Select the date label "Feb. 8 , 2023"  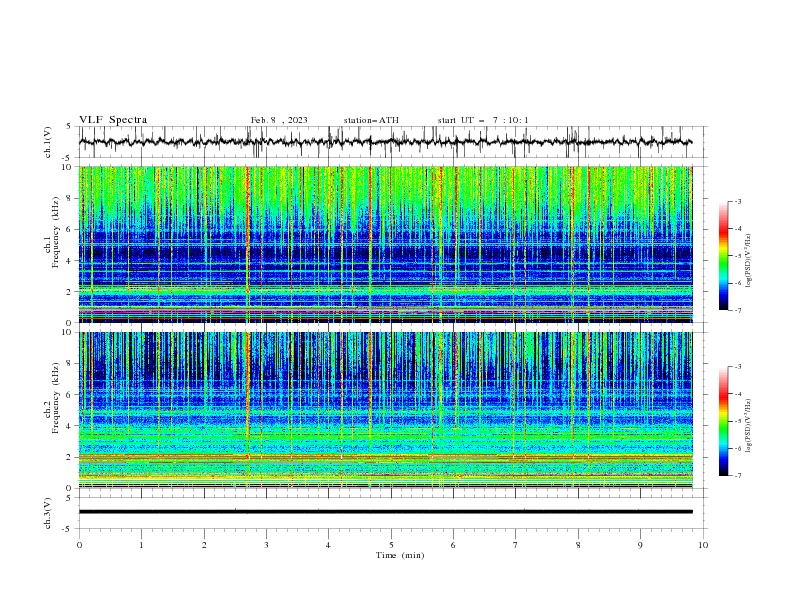tap(279, 120)
